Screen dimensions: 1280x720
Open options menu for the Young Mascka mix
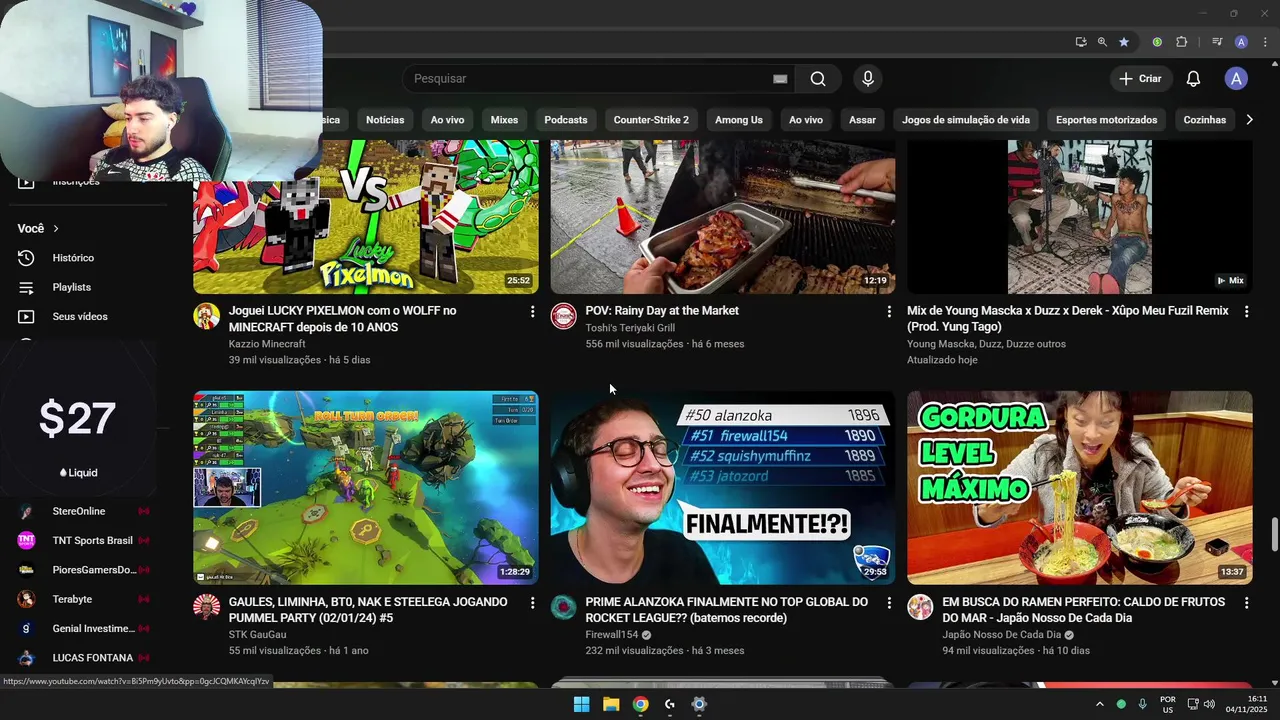tap(1246, 312)
